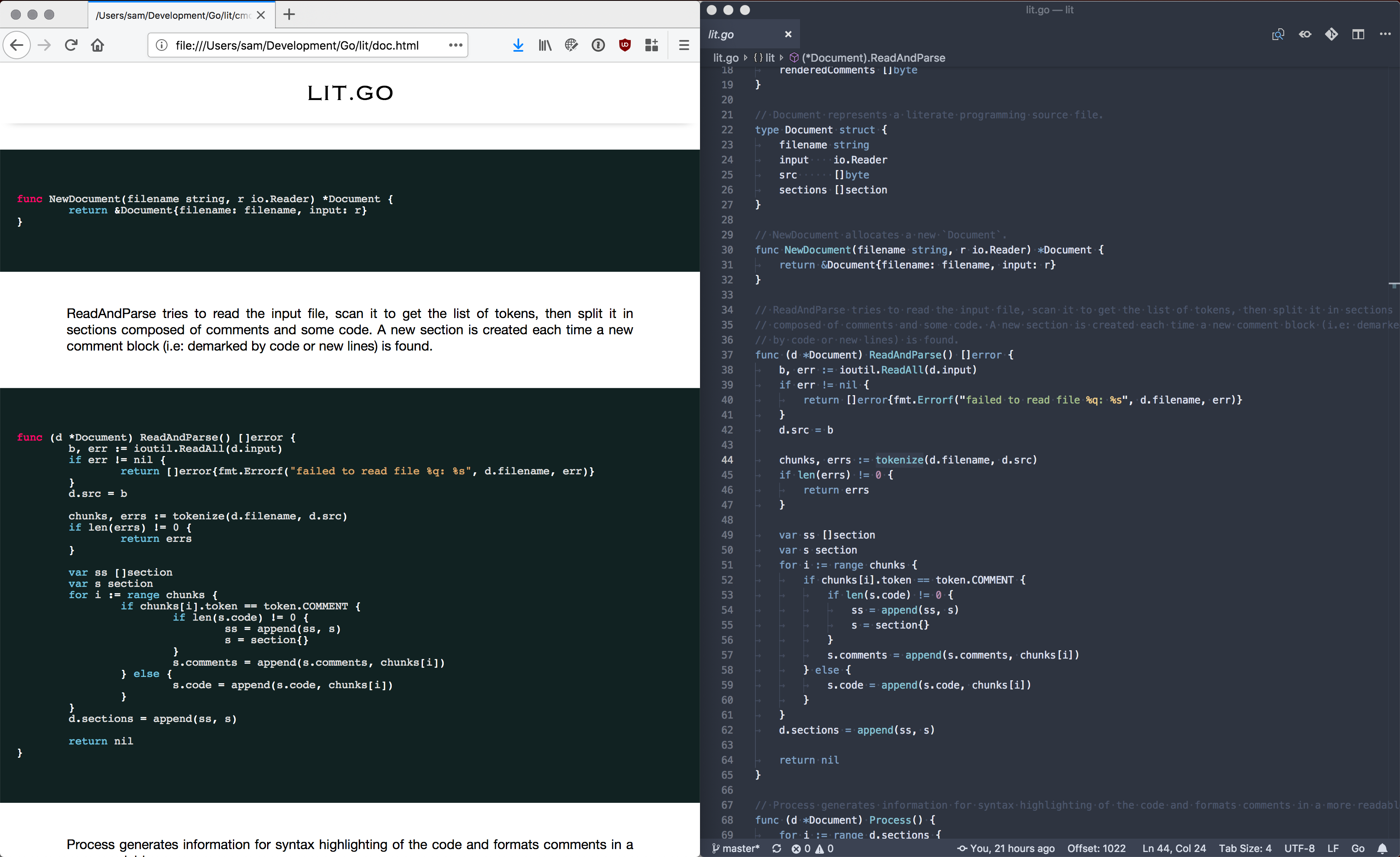Open the Firefox library icon

(x=544, y=45)
